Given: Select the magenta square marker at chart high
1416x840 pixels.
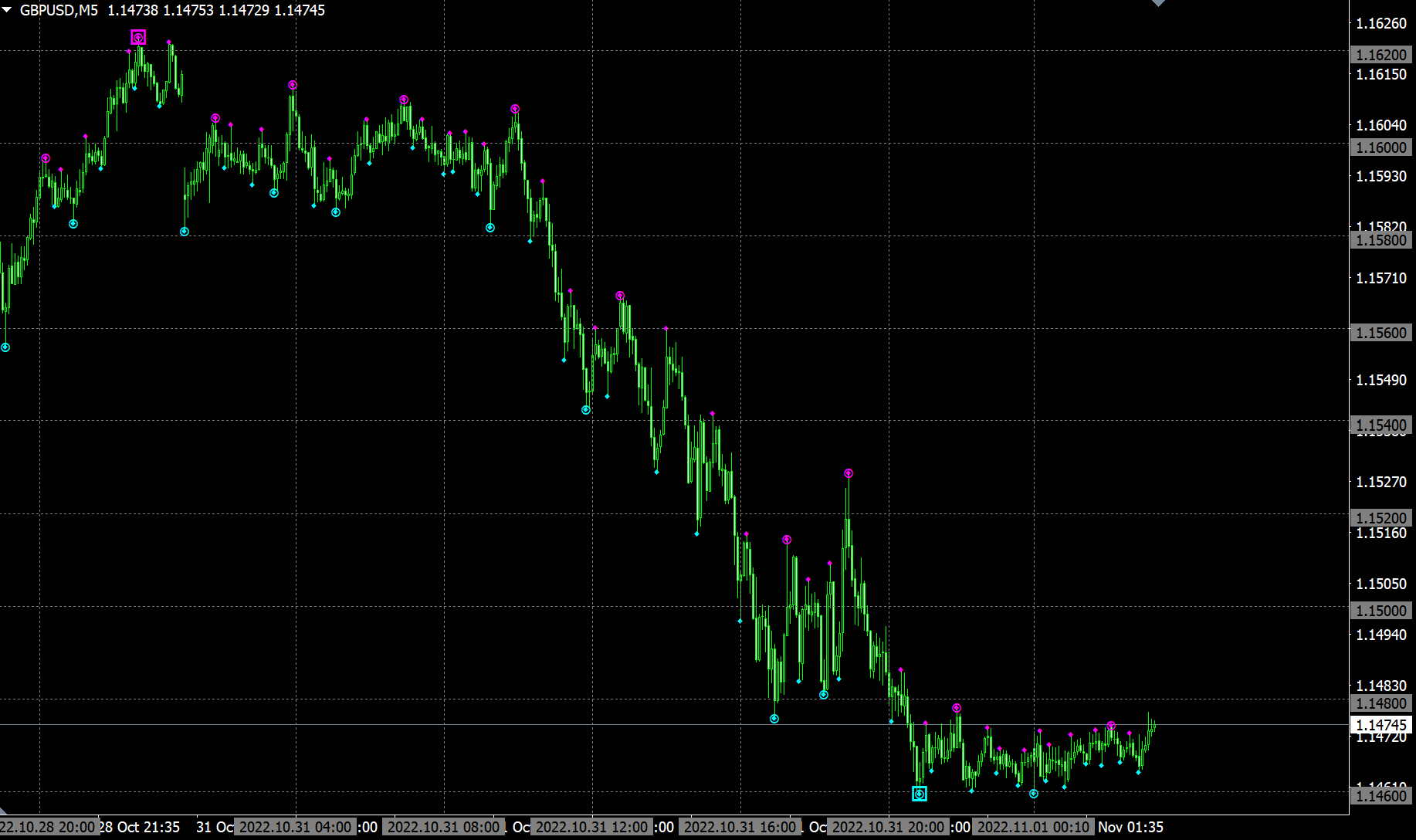Looking at the screenshot, I should coord(138,37).
